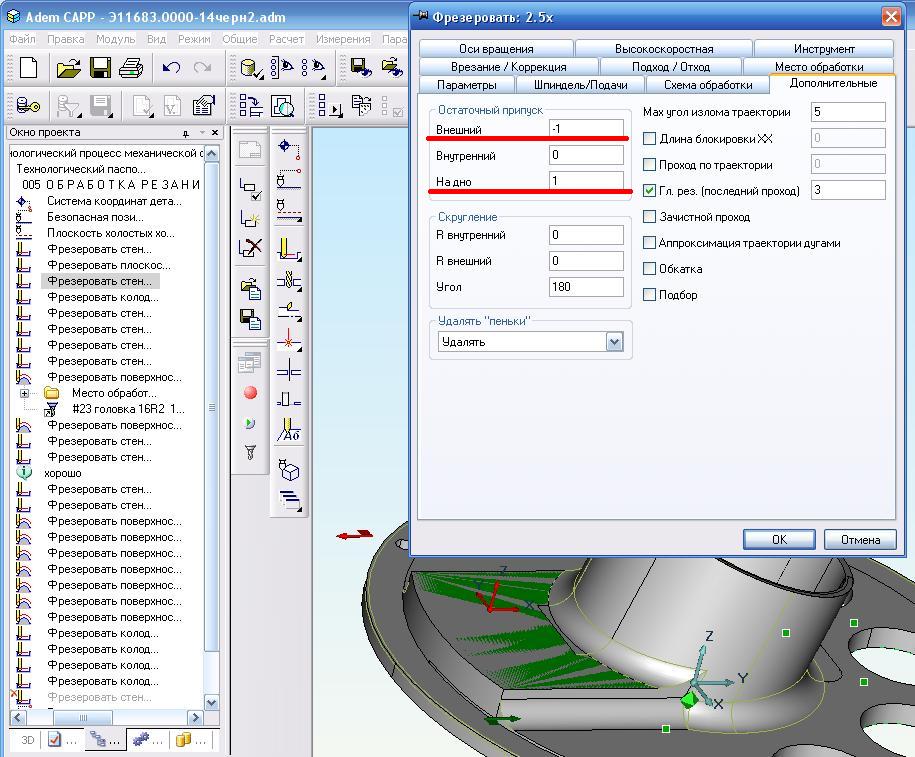Switch to the Врезание / Коррекция tab
Image resolution: width=915 pixels, height=757 pixels.
pyautogui.click(x=508, y=67)
